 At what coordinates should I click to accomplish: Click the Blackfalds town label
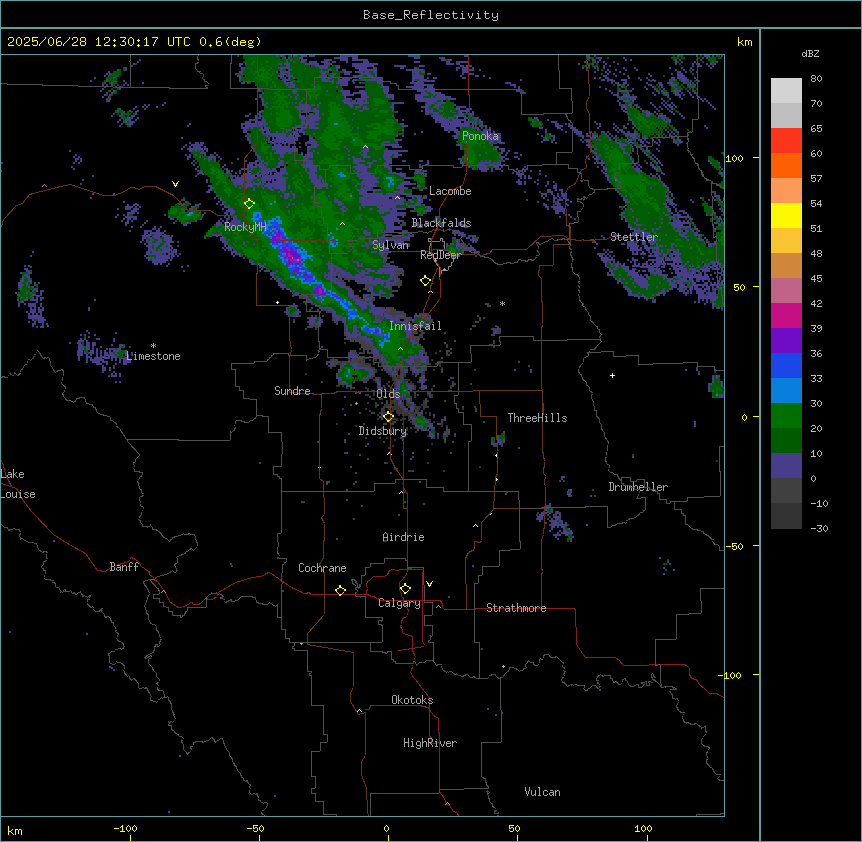[x=441, y=223]
